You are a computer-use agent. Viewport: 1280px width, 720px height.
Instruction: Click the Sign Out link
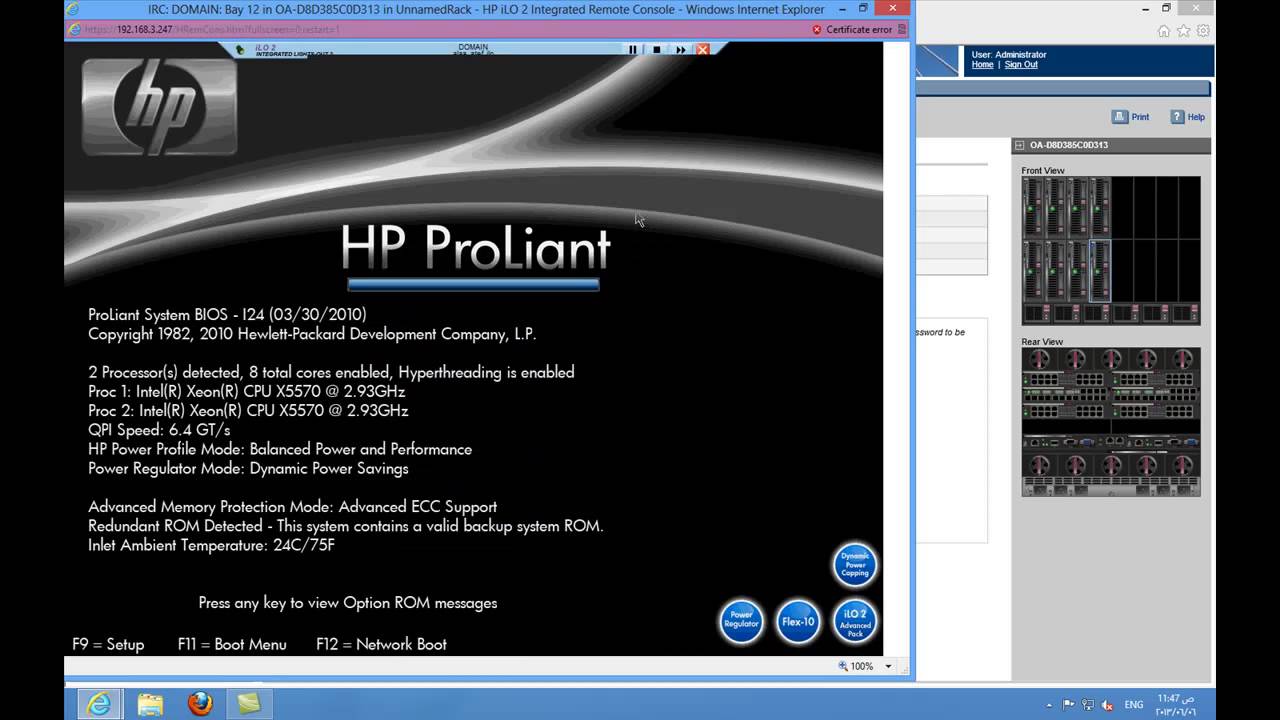[x=1021, y=65]
